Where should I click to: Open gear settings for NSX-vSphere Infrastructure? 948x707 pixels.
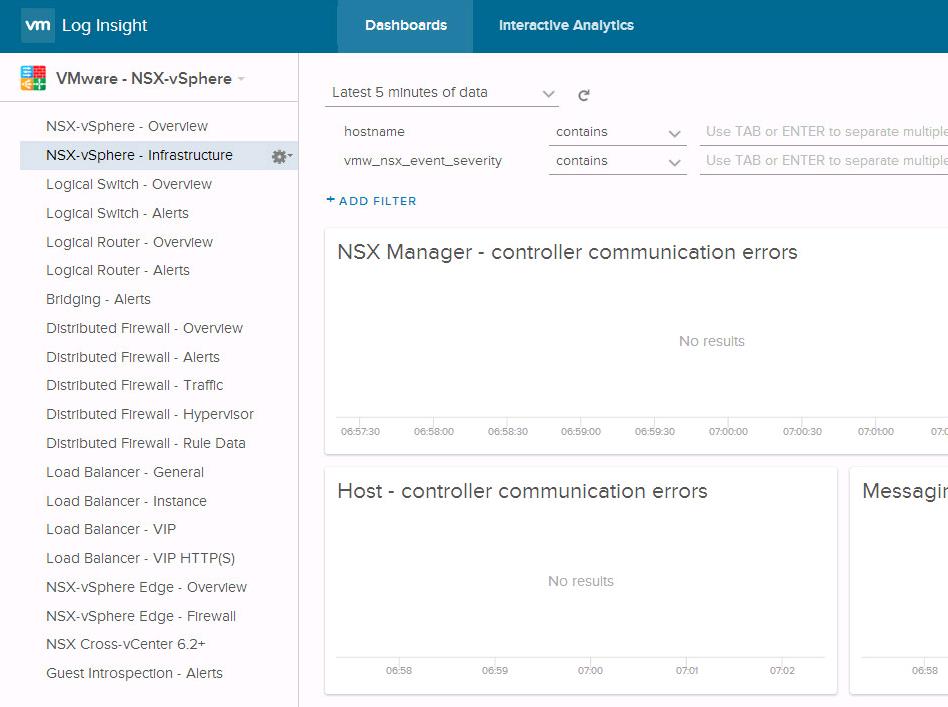[x=280, y=156]
